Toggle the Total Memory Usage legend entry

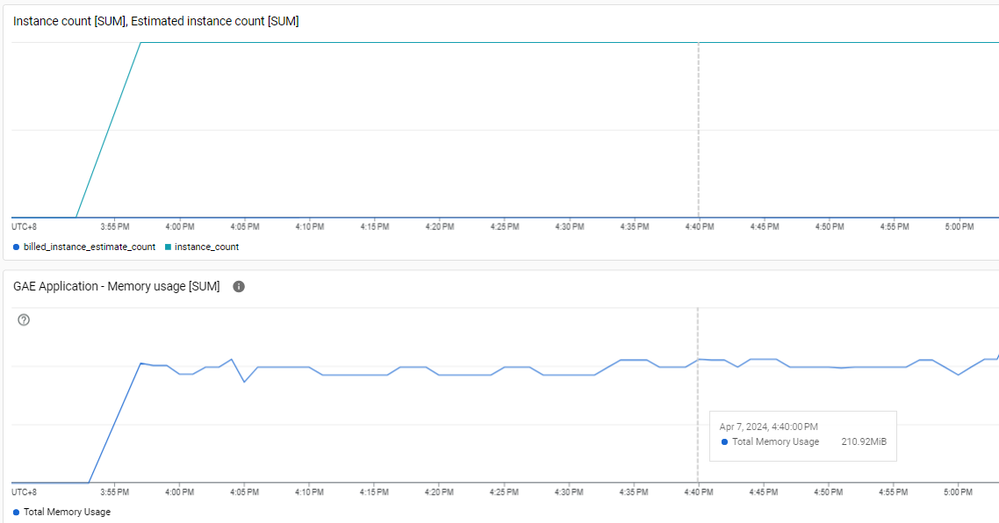(62, 512)
